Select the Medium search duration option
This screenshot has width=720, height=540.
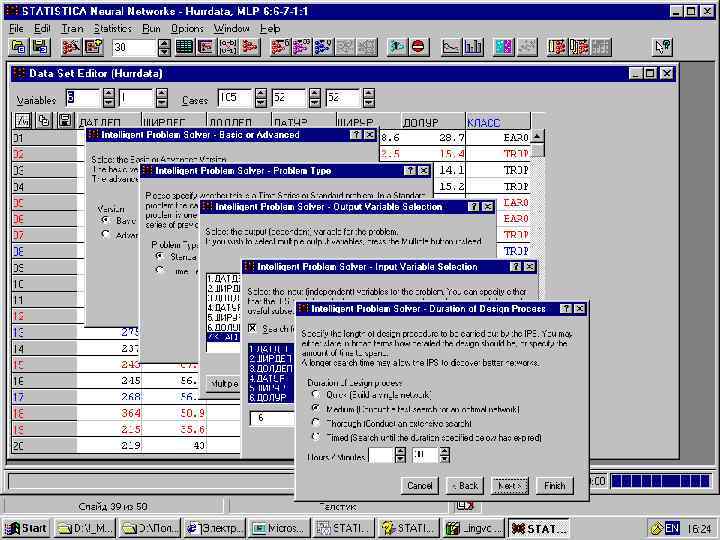[315, 408]
